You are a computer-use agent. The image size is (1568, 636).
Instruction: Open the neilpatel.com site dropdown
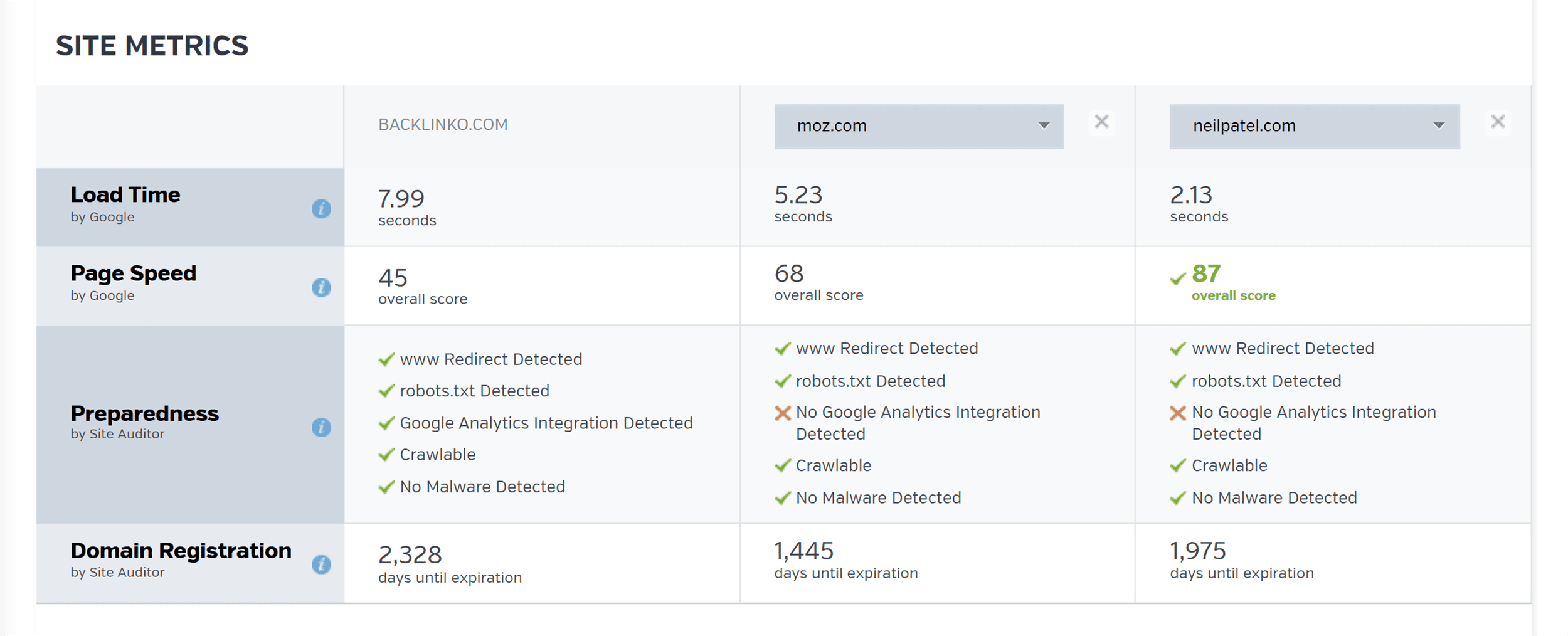pos(1315,127)
